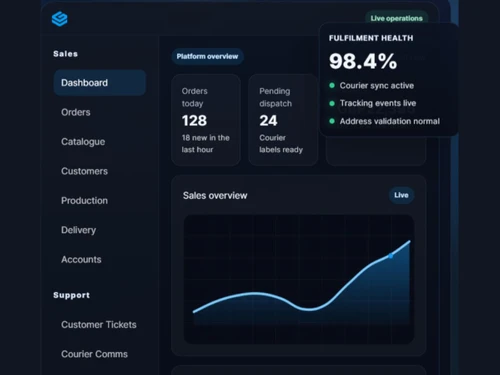Open the Catalogue section
The width and height of the screenshot is (500, 375).
[x=83, y=142]
